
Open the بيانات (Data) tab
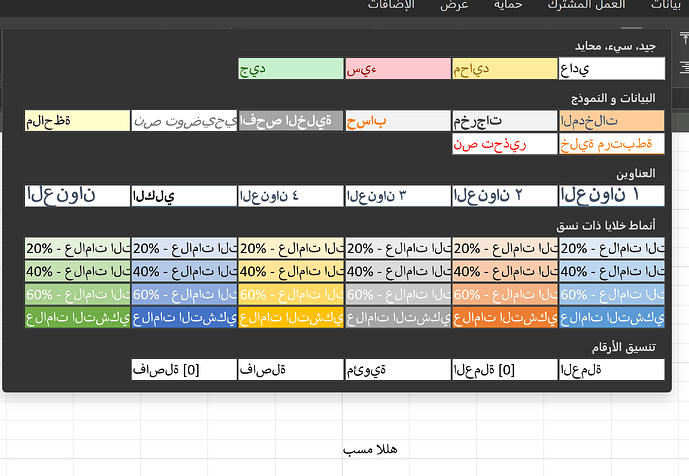[666, 5]
